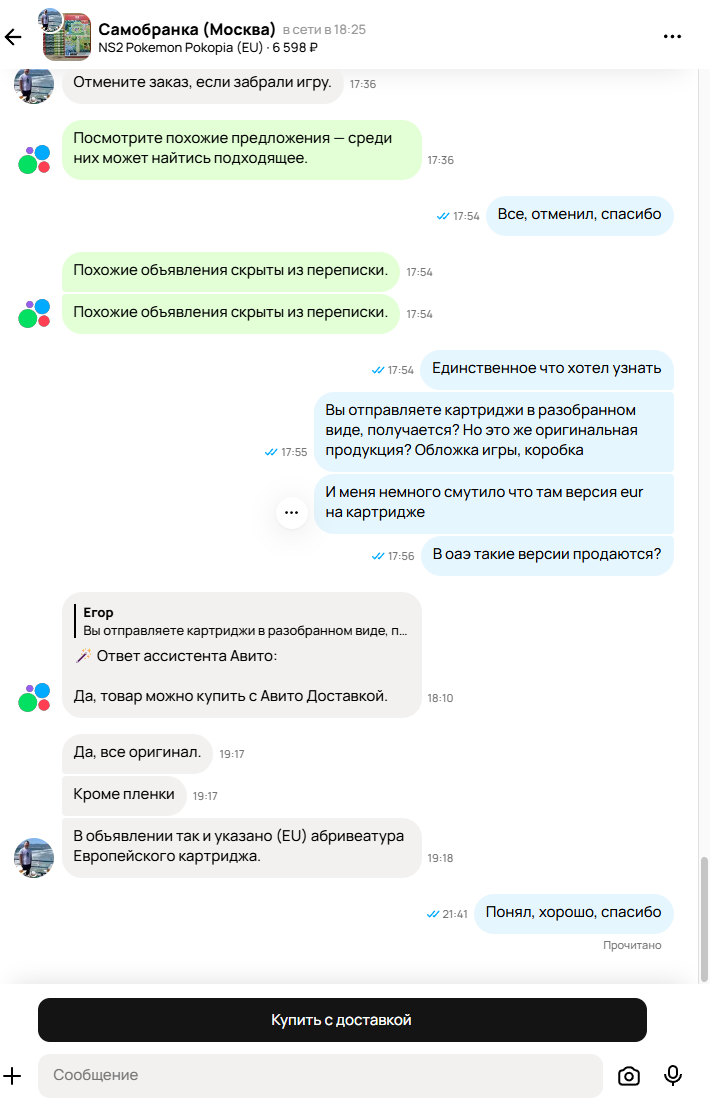The image size is (720, 1119).
Task: Click the Купить с доставкой button
Action: (x=343, y=1020)
